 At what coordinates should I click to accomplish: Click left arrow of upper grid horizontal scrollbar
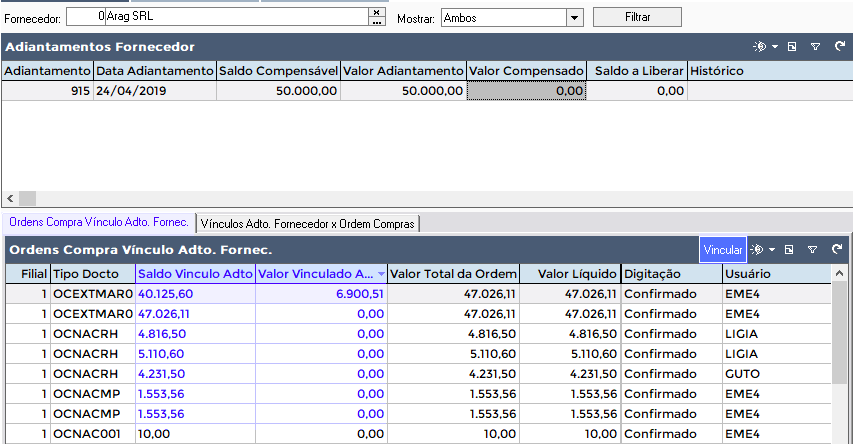[10, 199]
